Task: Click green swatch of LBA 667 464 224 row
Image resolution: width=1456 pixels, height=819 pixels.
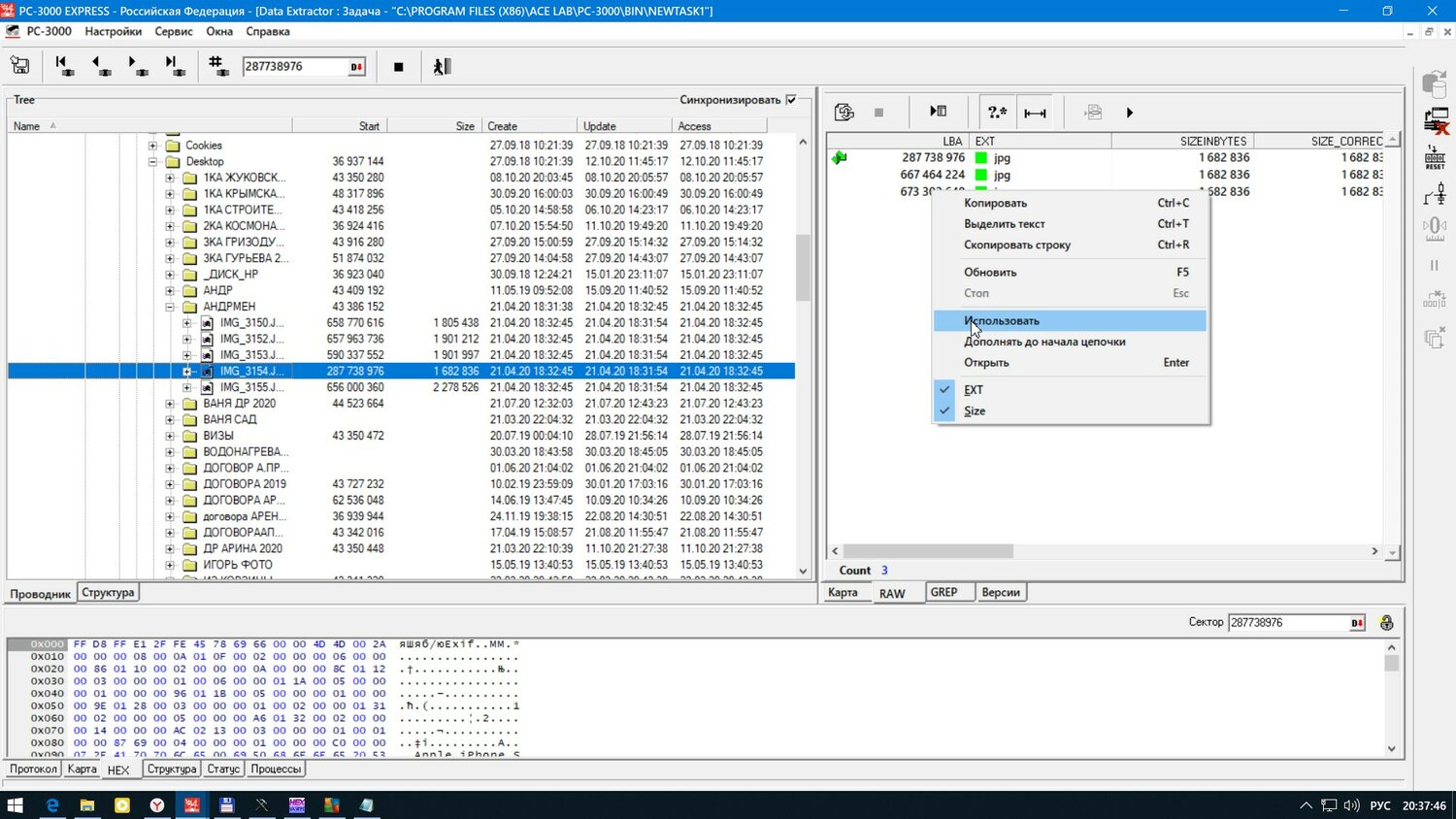Action: (981, 175)
